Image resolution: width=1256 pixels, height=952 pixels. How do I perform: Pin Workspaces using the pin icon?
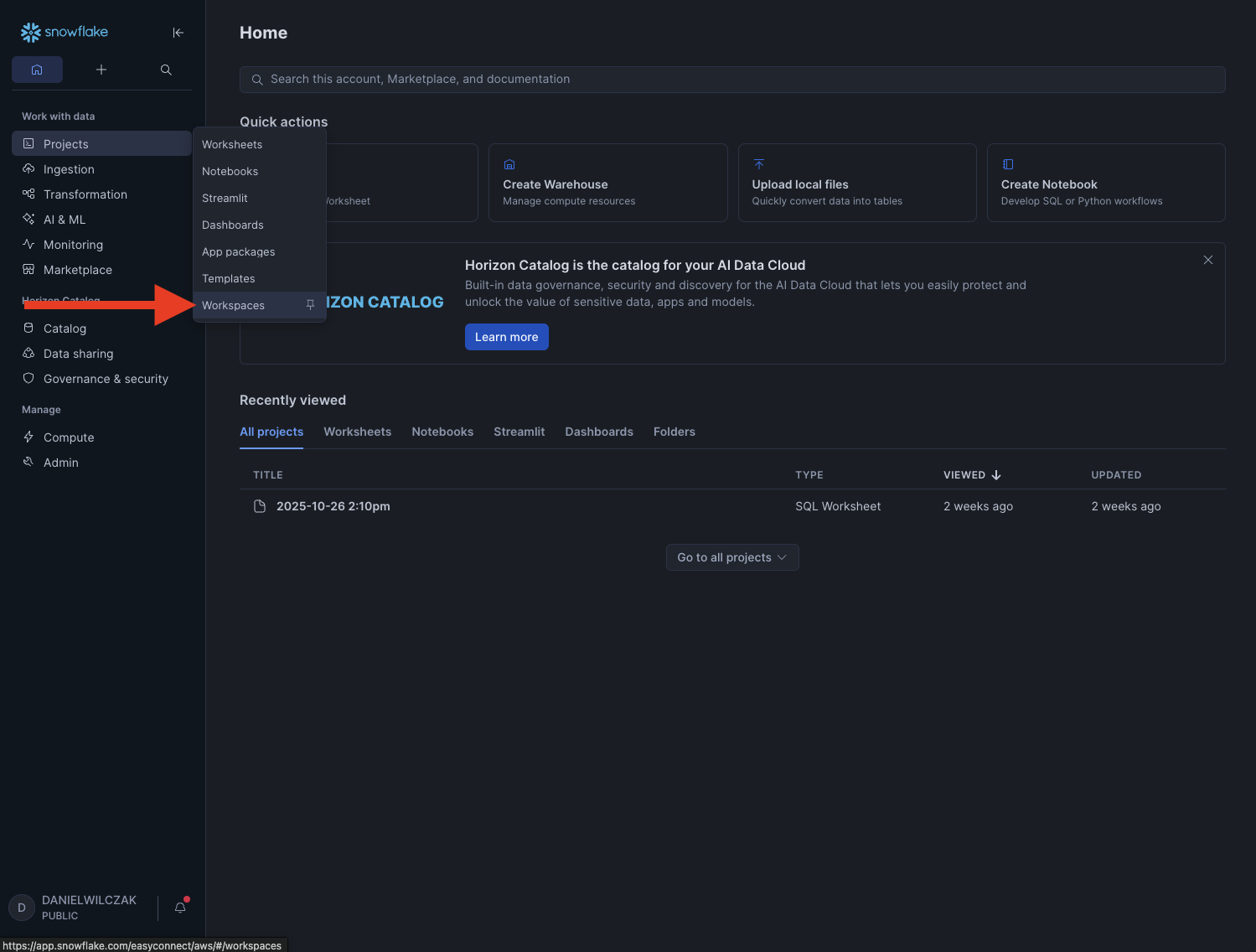coord(310,305)
